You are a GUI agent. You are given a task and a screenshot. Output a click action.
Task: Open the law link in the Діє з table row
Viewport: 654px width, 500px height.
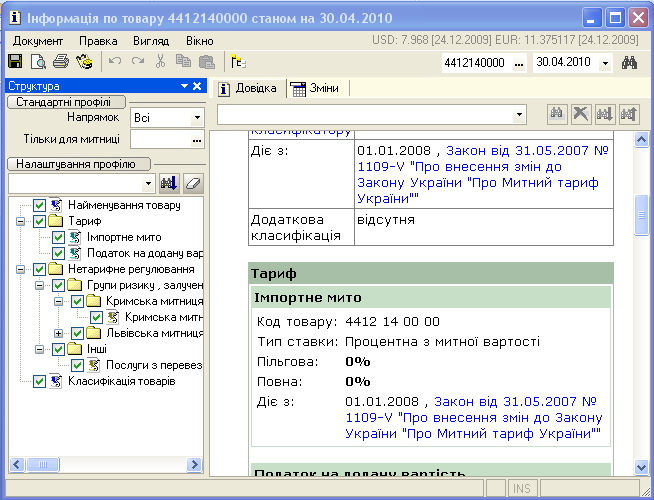coord(483,174)
